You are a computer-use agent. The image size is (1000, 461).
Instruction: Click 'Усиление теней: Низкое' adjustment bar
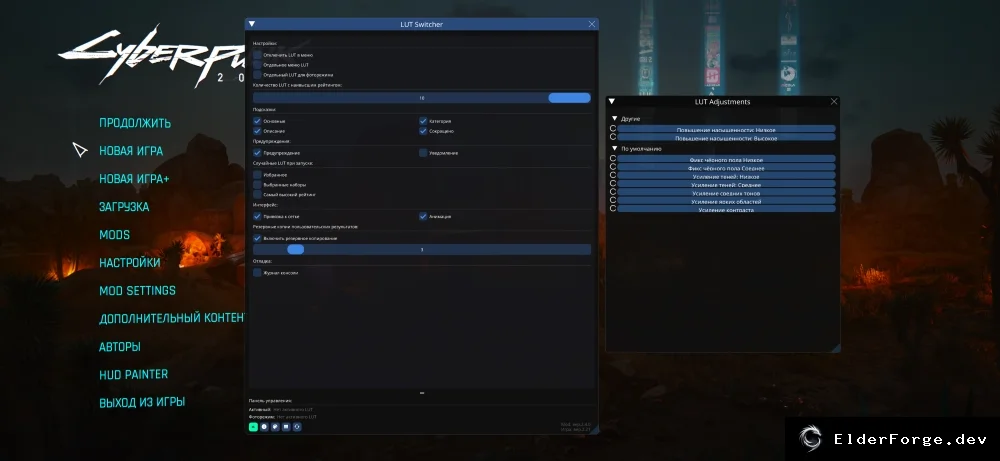pos(726,175)
